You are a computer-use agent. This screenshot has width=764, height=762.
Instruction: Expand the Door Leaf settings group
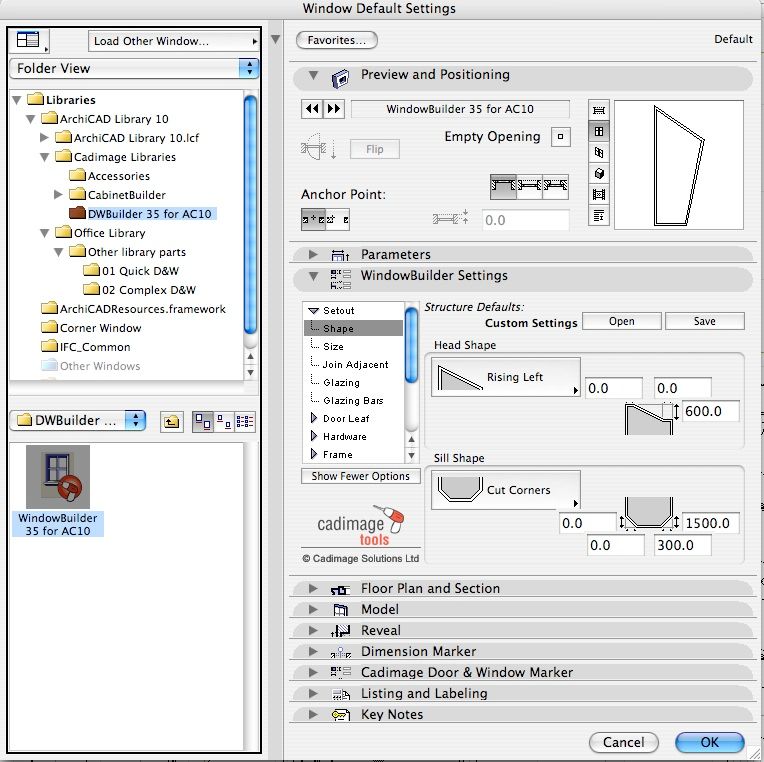(314, 419)
